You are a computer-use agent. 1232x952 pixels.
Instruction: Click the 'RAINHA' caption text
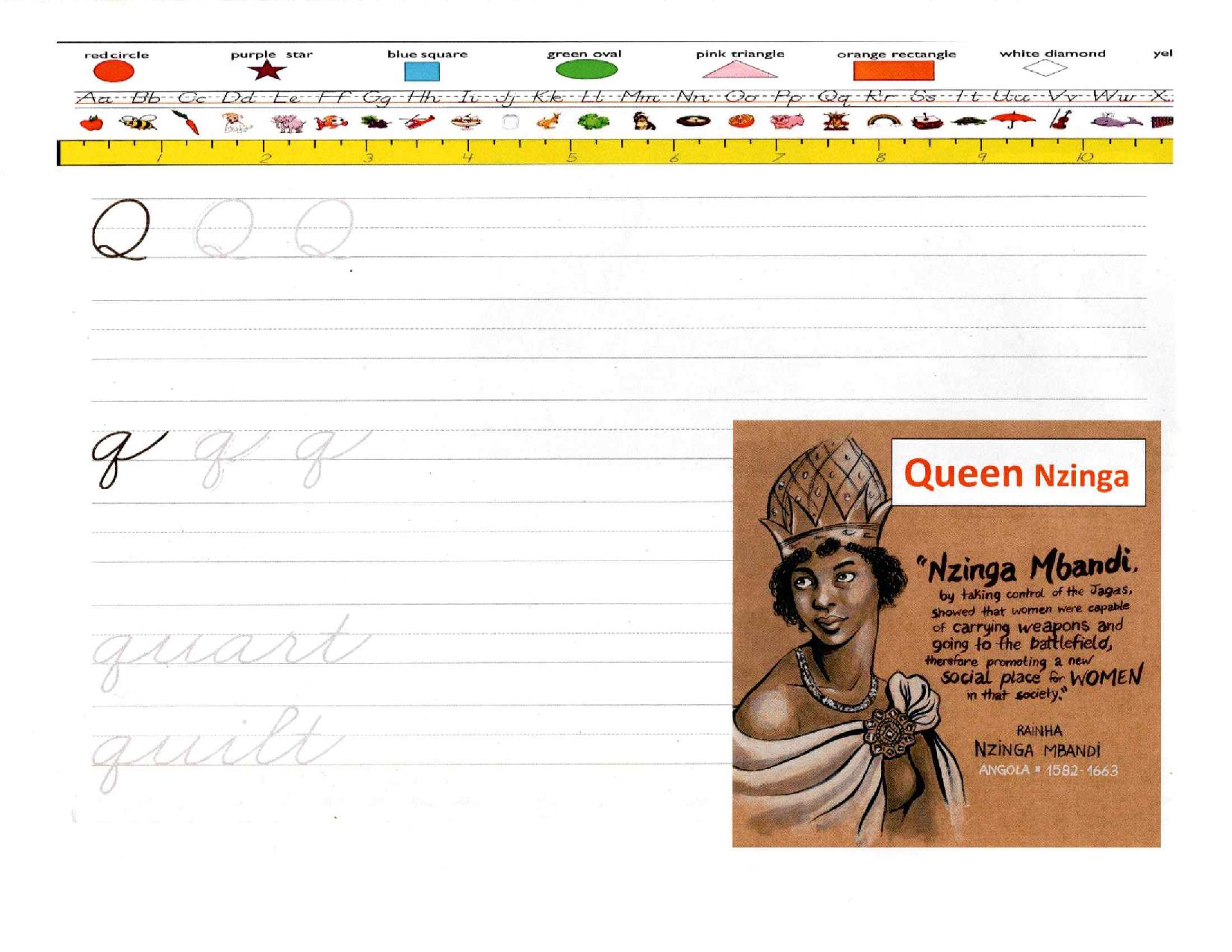click(1039, 731)
